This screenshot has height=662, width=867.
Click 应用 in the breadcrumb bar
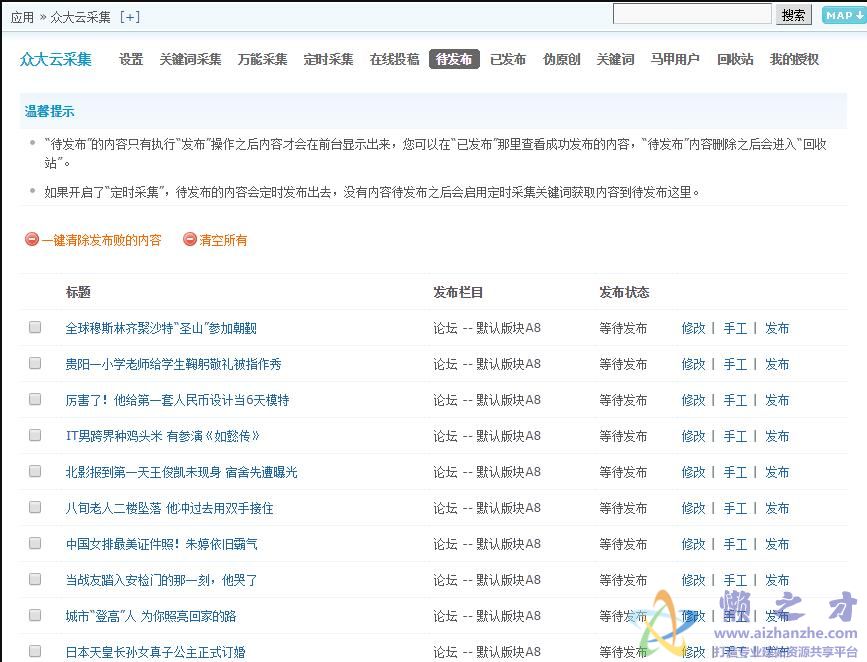(22, 16)
